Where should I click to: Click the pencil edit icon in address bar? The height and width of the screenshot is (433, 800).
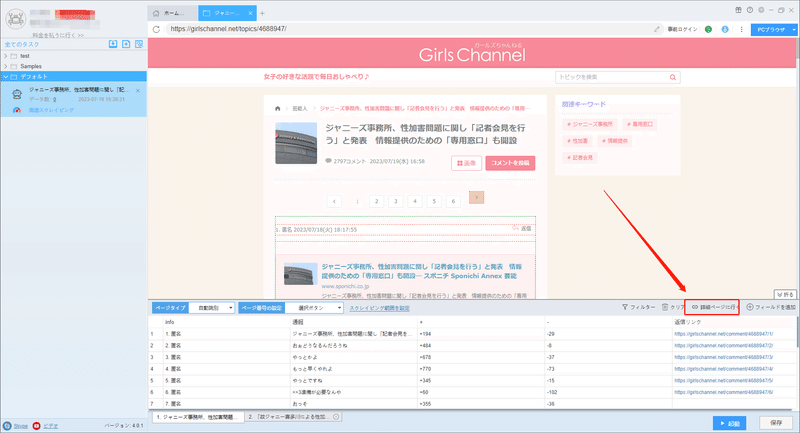[657, 29]
